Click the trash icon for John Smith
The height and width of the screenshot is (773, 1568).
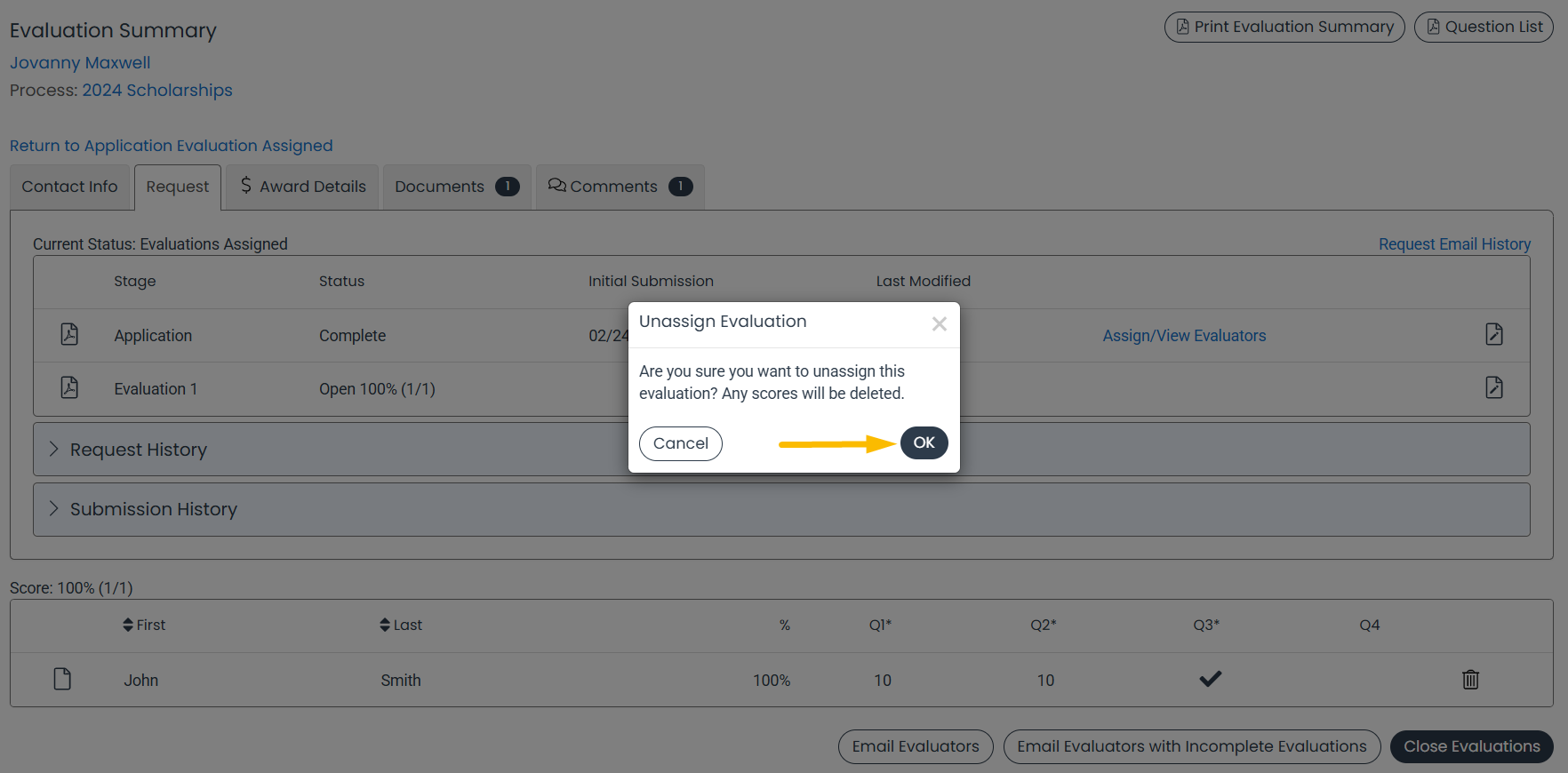pyautogui.click(x=1471, y=680)
